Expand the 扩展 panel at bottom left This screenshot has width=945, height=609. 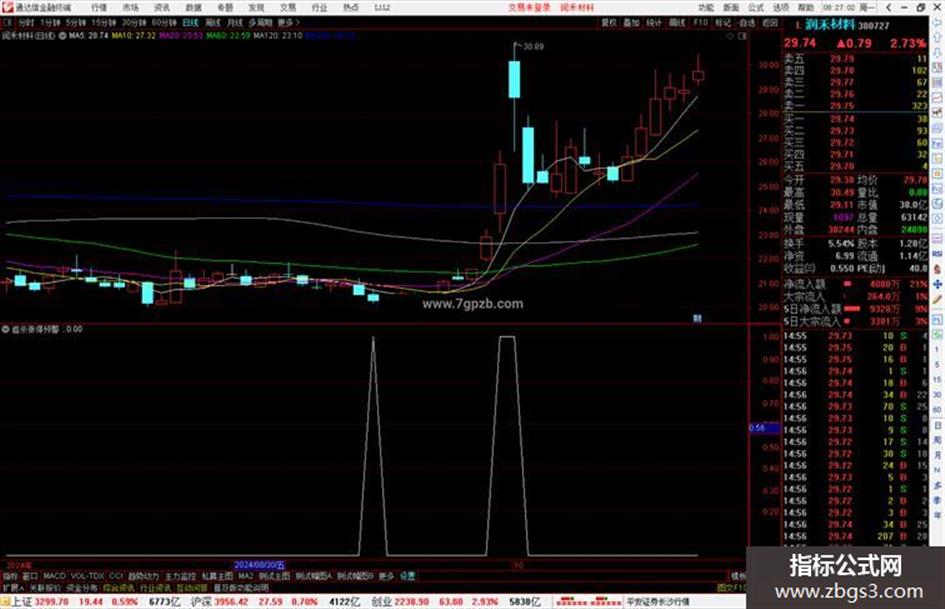pos(13,588)
